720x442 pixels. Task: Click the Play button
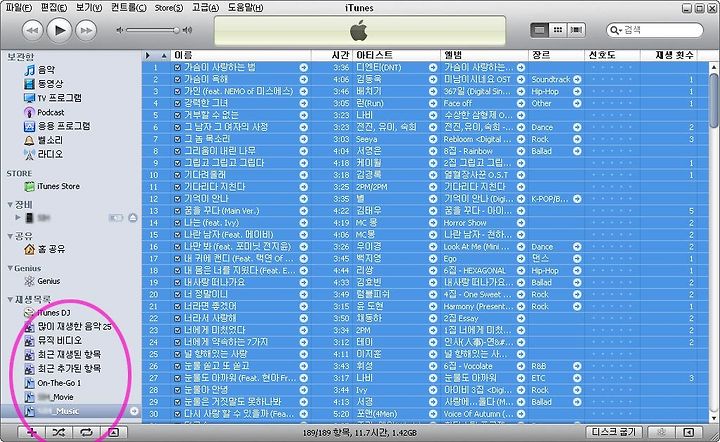click(x=59, y=30)
